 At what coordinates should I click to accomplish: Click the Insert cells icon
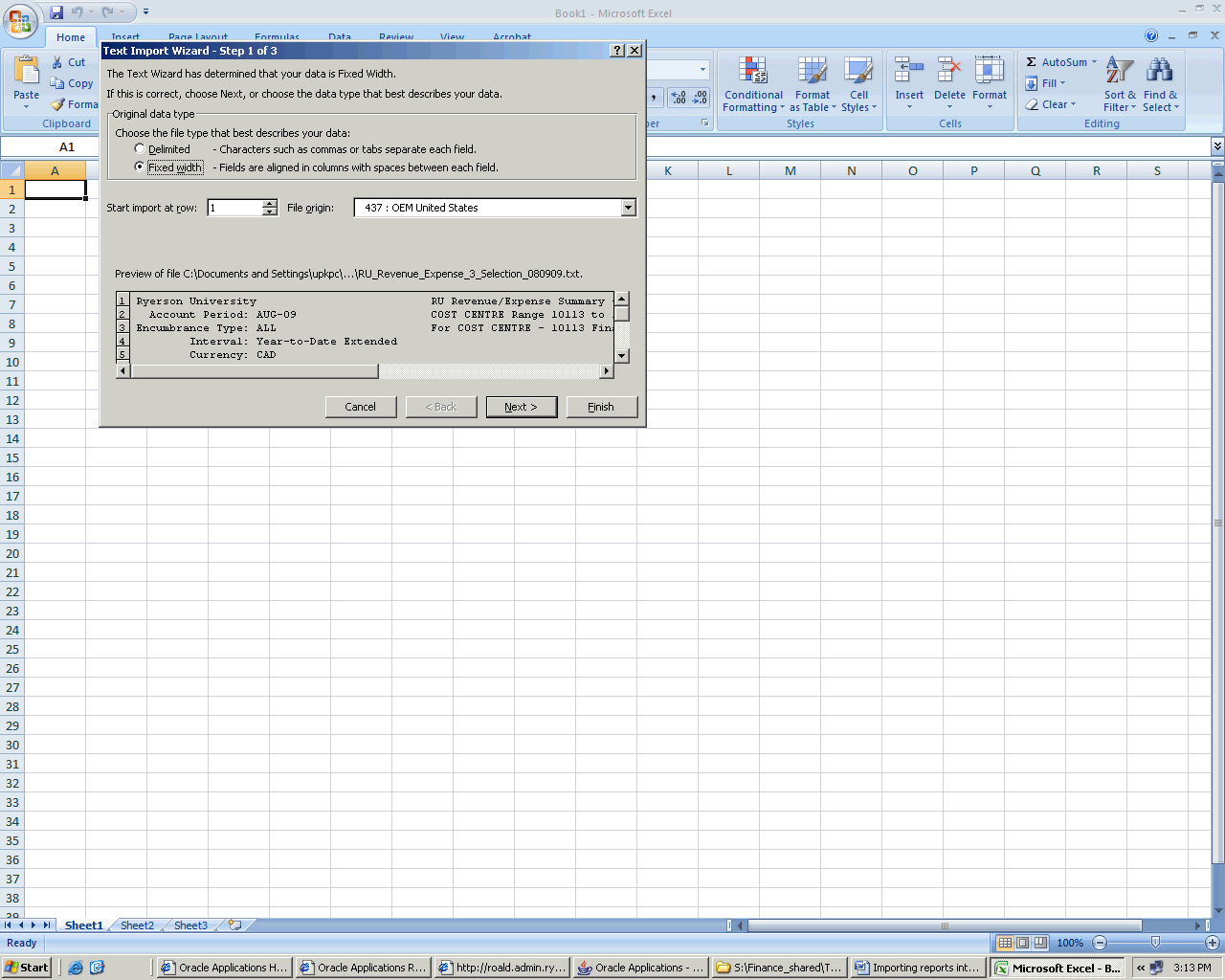tap(909, 72)
